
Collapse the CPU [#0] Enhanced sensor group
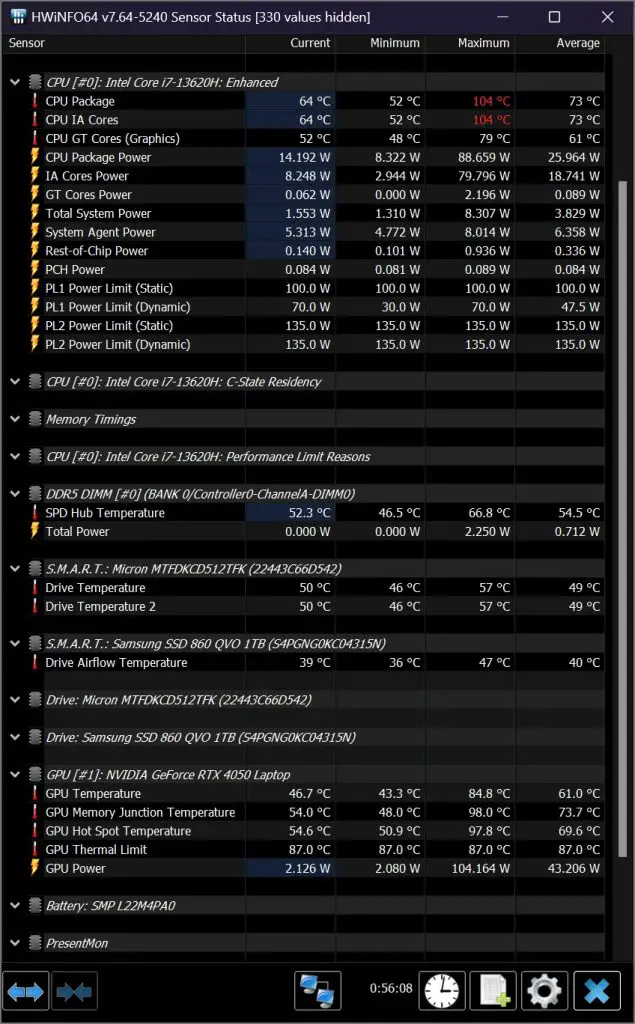pos(15,82)
